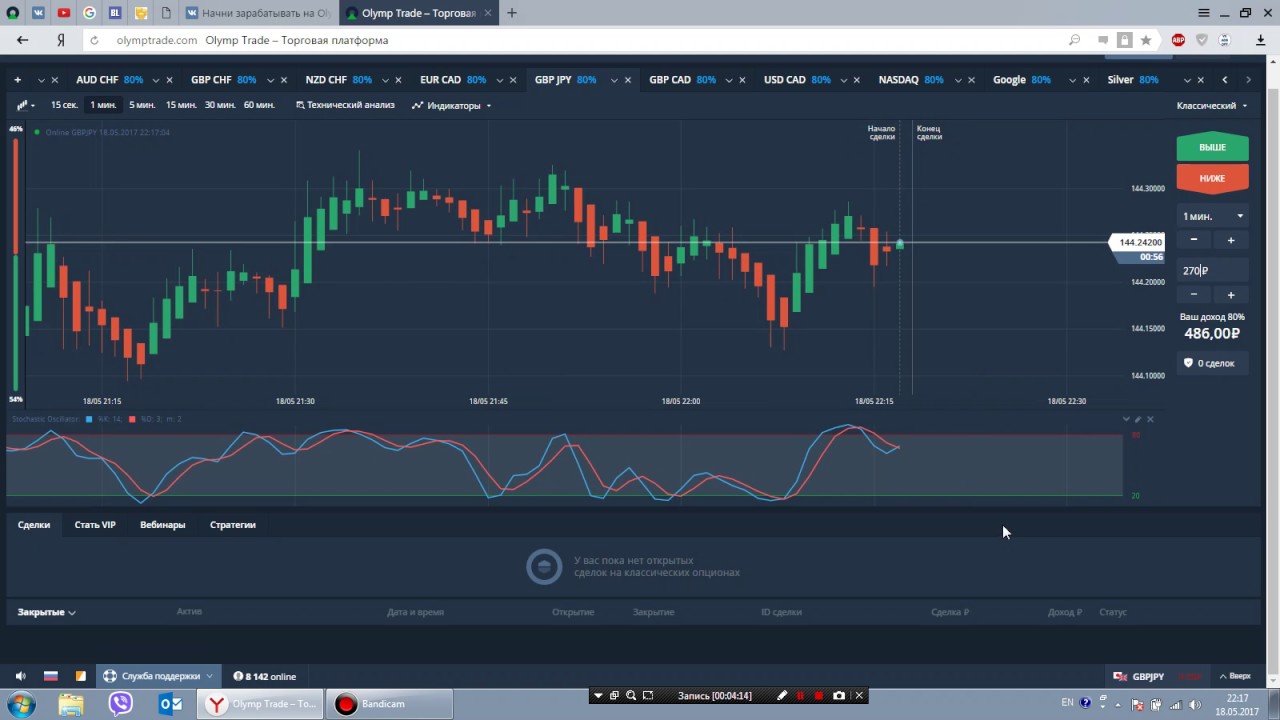Change language via Russian flag icon

[x=51, y=676]
